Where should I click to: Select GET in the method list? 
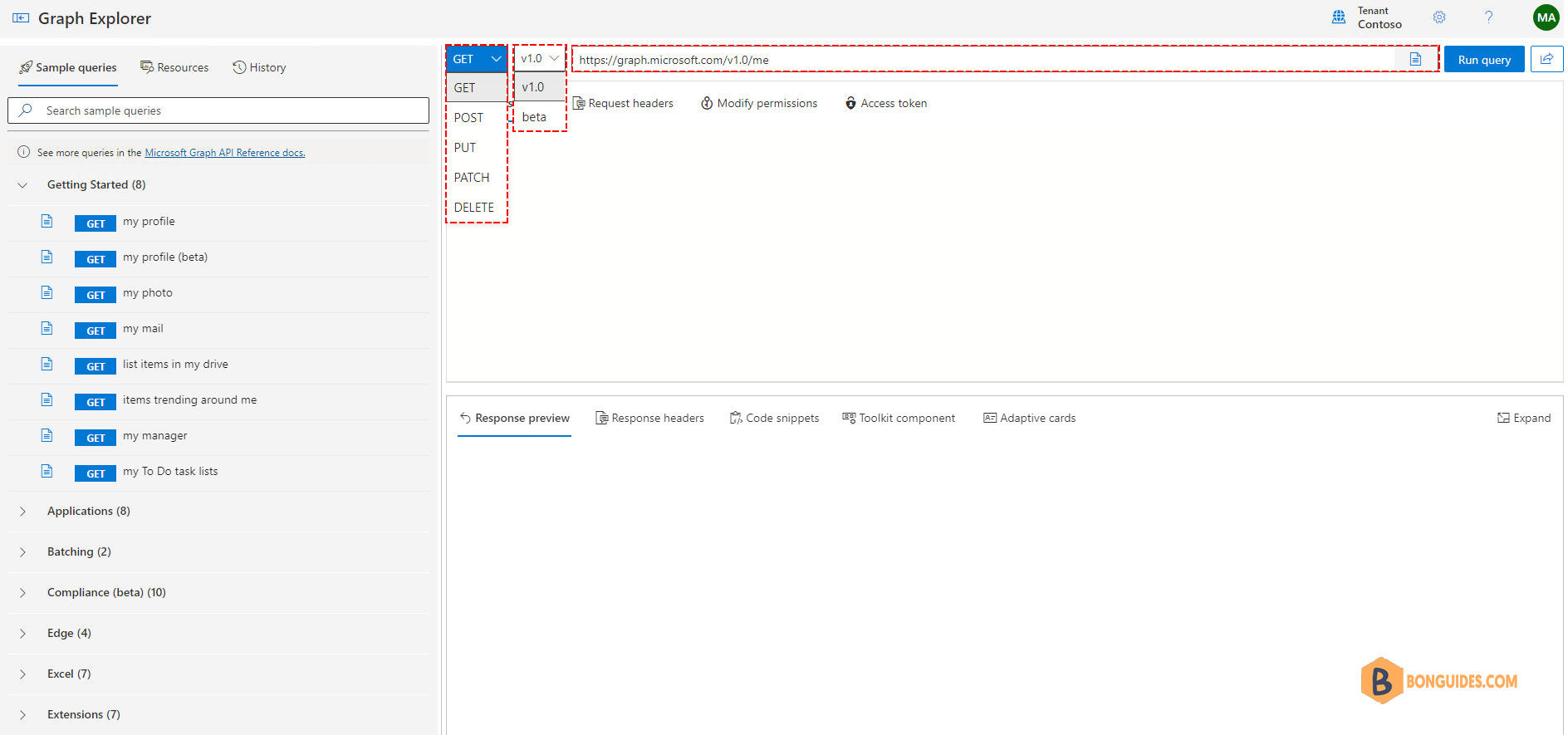click(x=477, y=87)
